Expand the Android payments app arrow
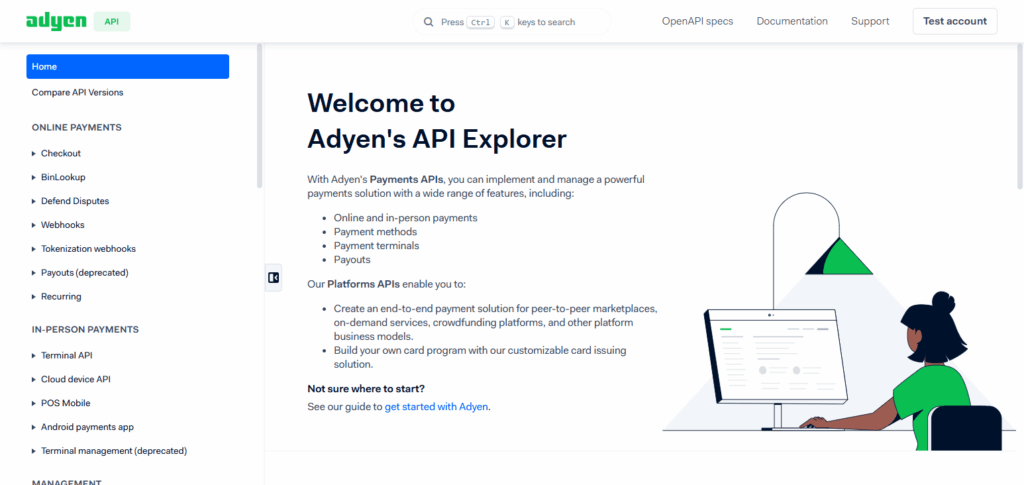The image size is (1024, 485). 34,427
